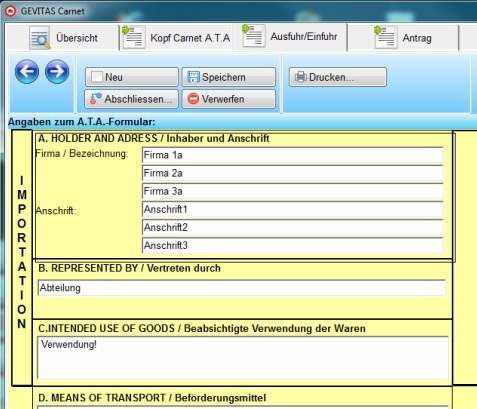477x409 pixels.
Task: Click the vertical IMPORTATION label
Action: (x=22, y=252)
